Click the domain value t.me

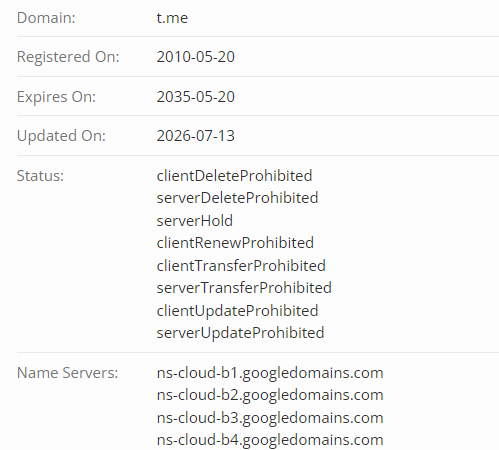coord(172,18)
